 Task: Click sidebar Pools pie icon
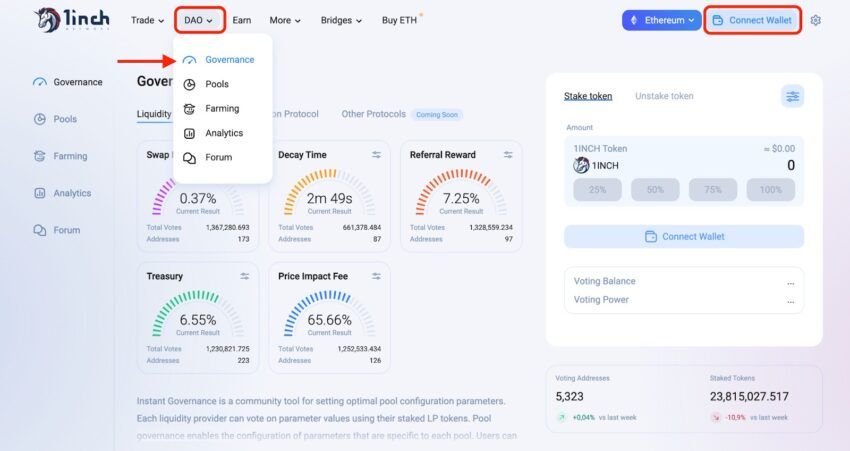tap(40, 119)
